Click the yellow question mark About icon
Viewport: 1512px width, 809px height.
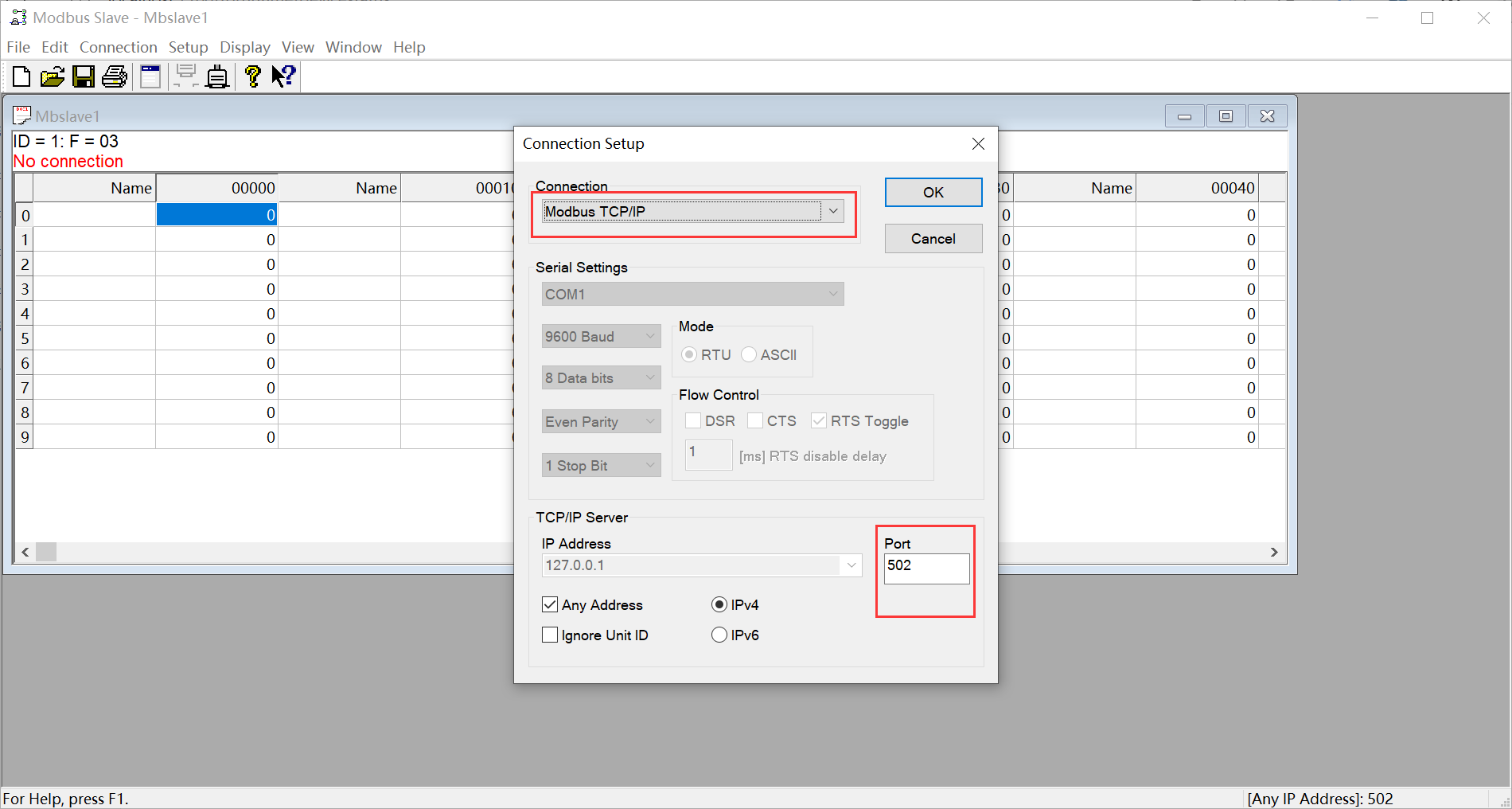(x=252, y=76)
